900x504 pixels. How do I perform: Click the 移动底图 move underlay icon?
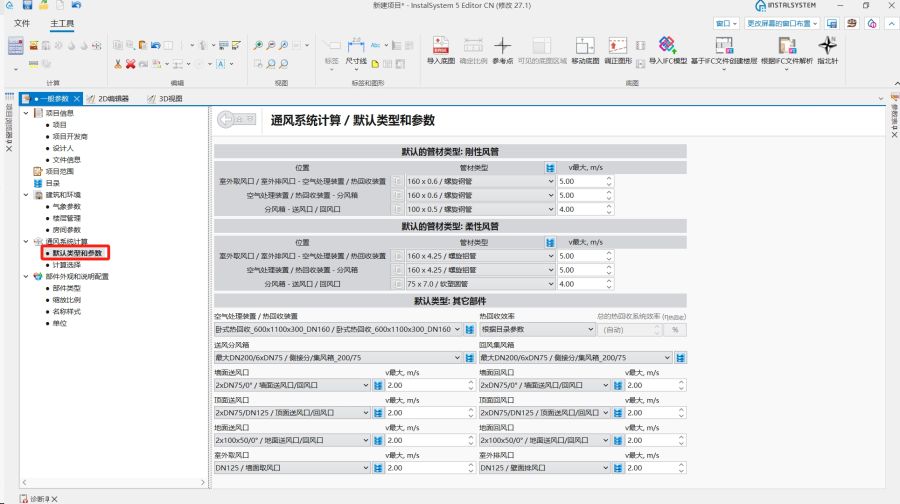[x=585, y=48]
